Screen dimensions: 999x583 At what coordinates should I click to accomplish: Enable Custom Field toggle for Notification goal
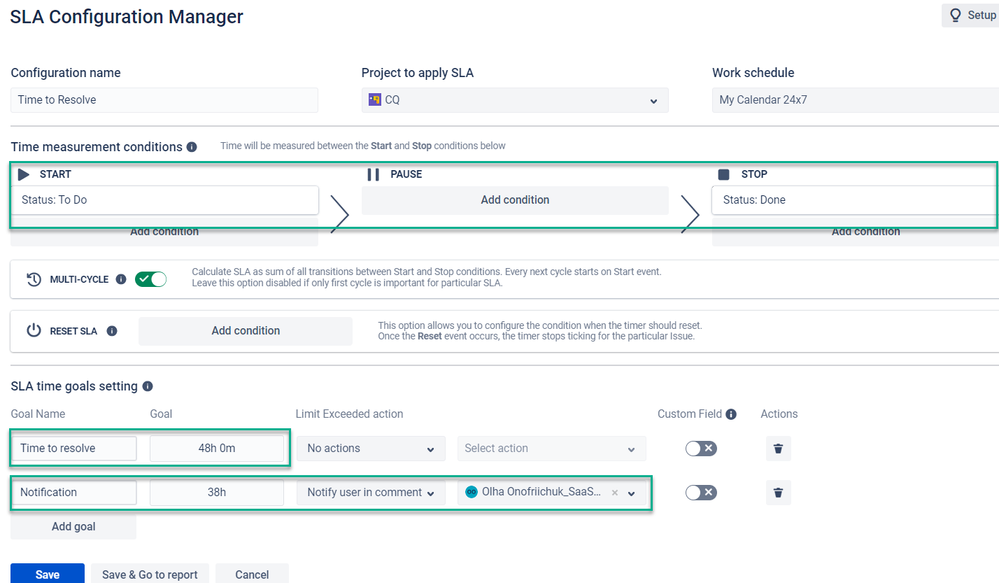(701, 493)
